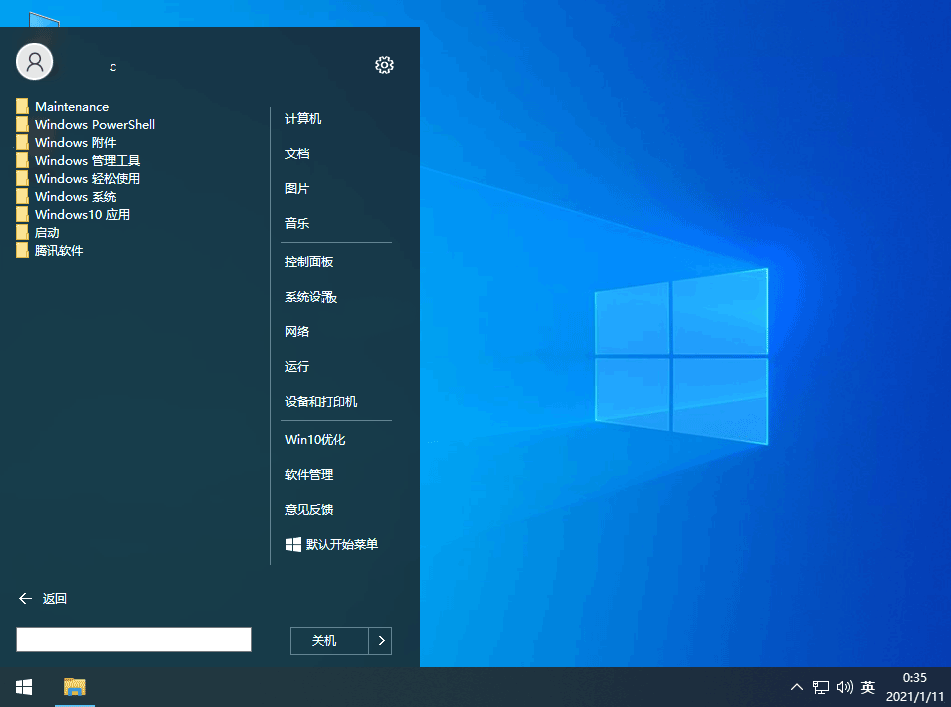Click the user account avatar icon

coord(35,62)
